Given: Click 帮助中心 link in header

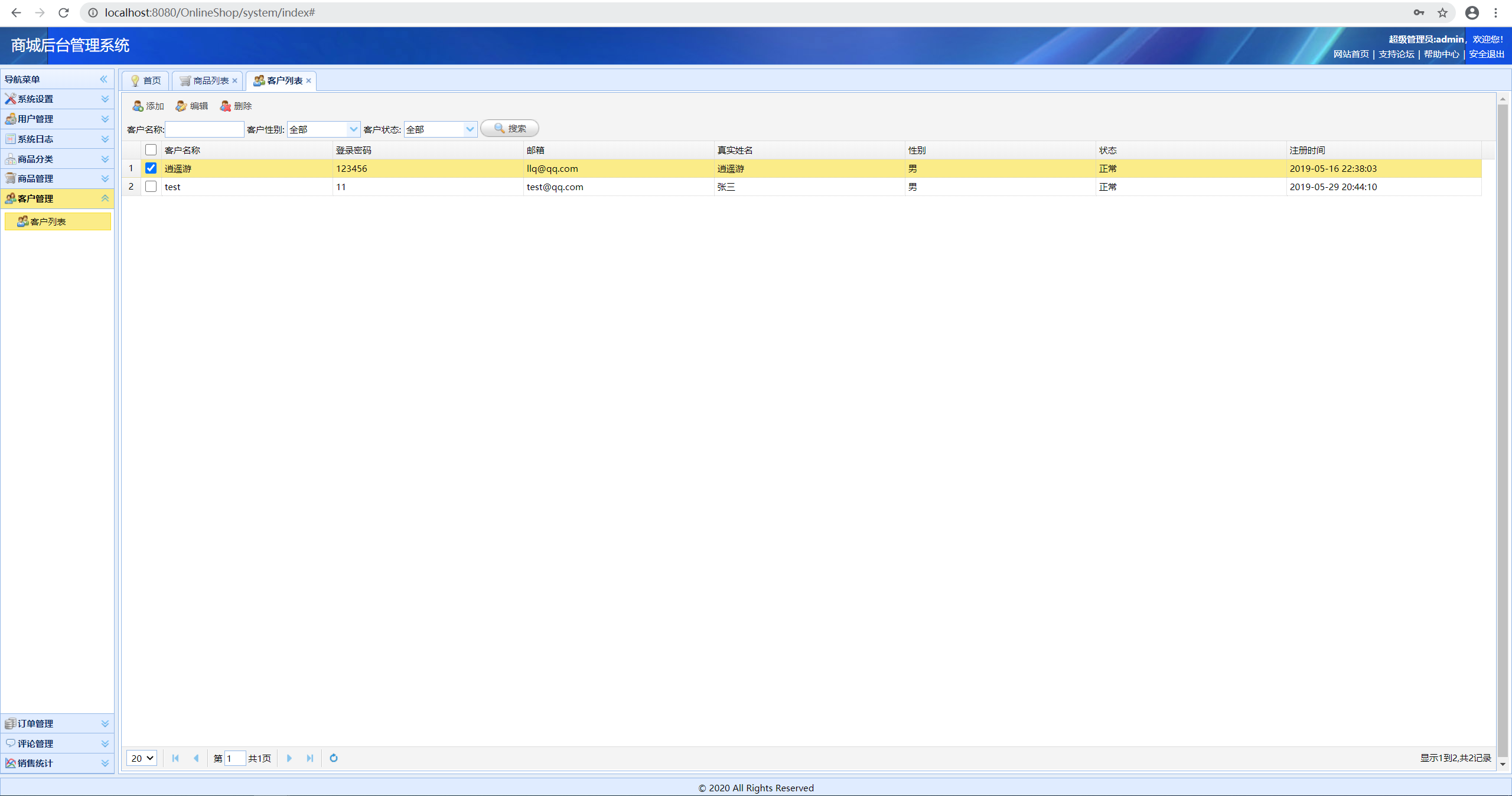Looking at the screenshot, I should 1441,54.
